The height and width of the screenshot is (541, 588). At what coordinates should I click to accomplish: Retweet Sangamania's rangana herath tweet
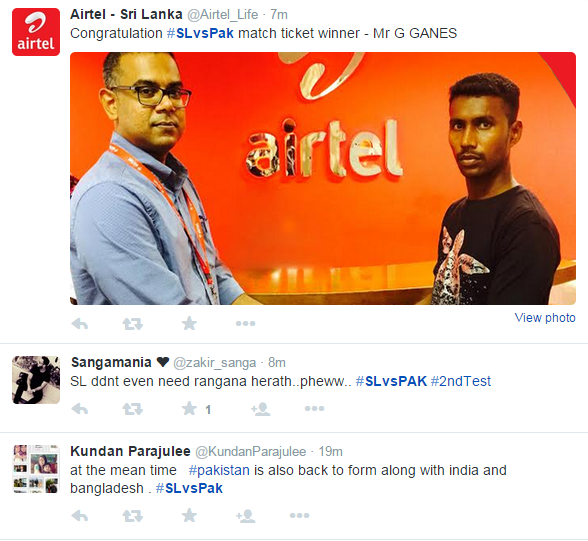pos(133,408)
